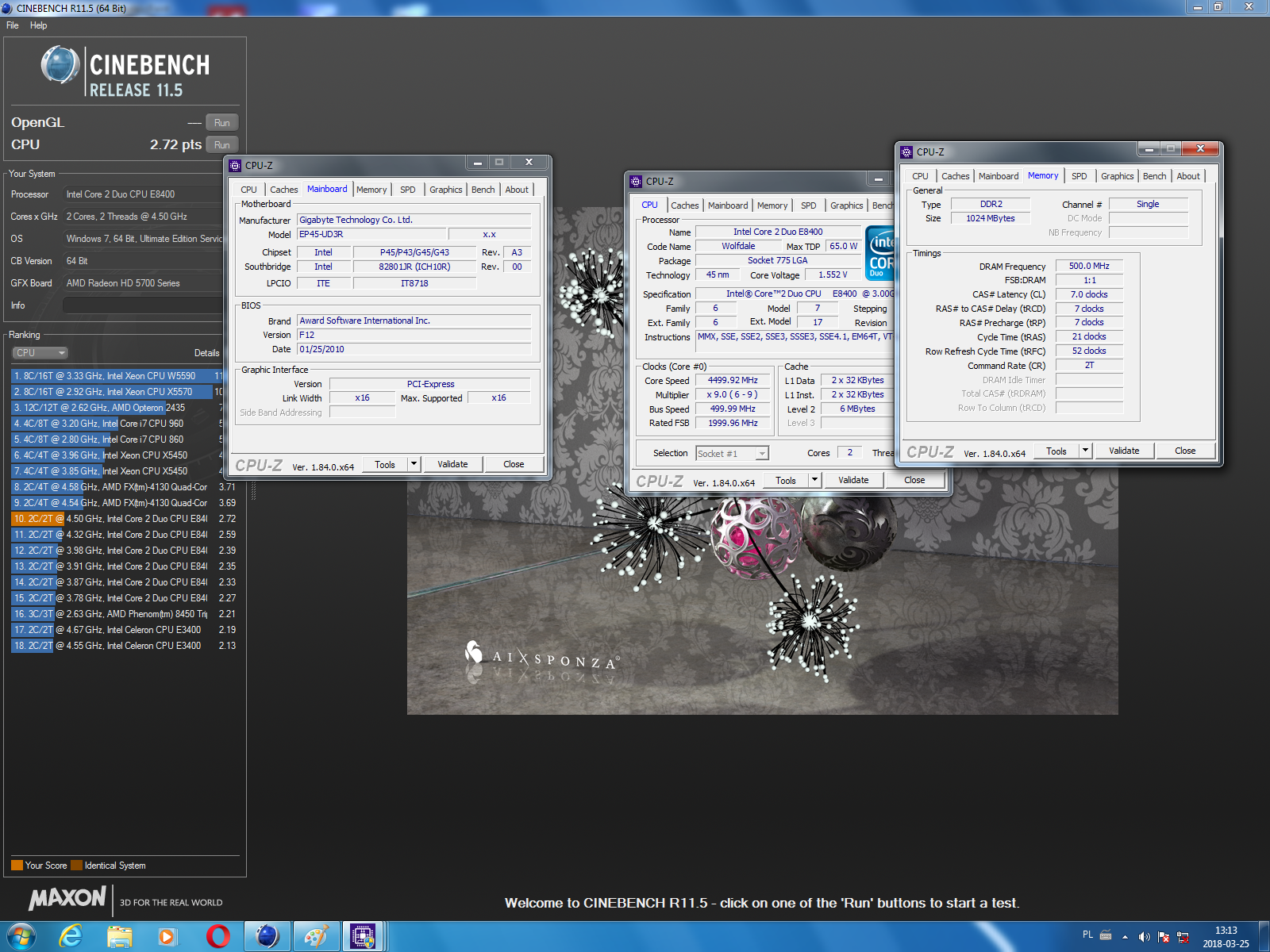1270x952 pixels.
Task: Open Mainboard tab in middle CPU-Z window
Action: point(728,205)
